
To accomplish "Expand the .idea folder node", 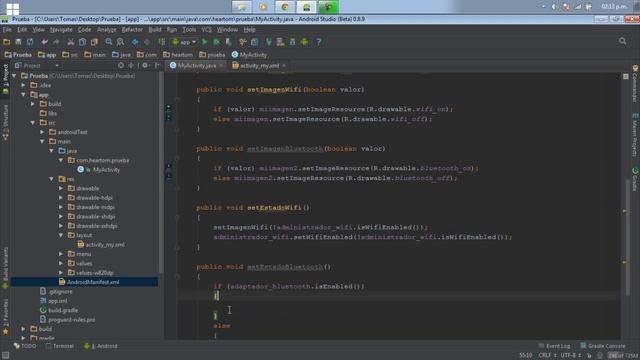I will coord(24,85).
